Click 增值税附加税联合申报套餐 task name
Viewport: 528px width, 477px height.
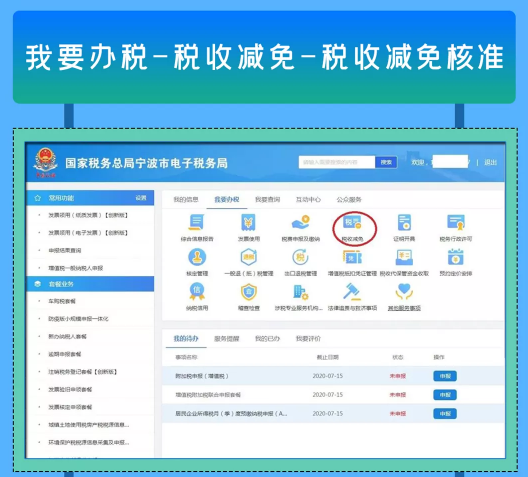click(208, 395)
